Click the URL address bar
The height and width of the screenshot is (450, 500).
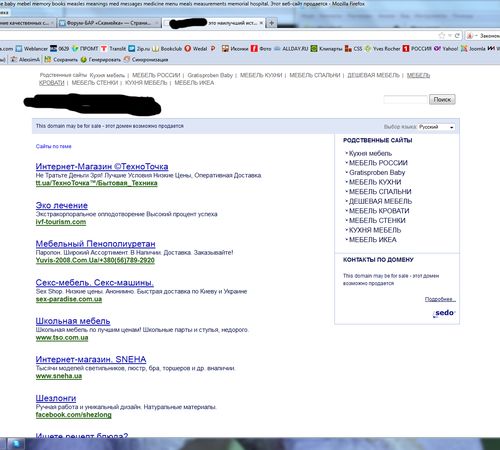coord(217,35)
